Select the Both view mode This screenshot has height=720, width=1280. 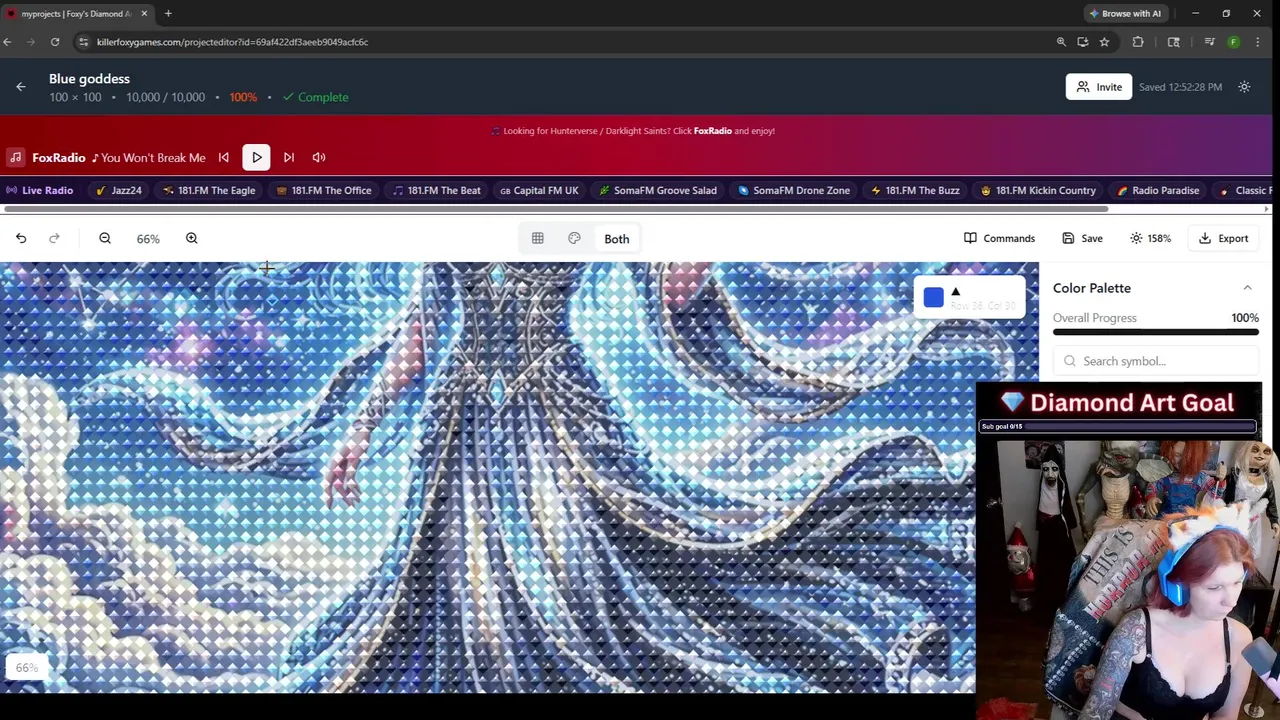[617, 239]
